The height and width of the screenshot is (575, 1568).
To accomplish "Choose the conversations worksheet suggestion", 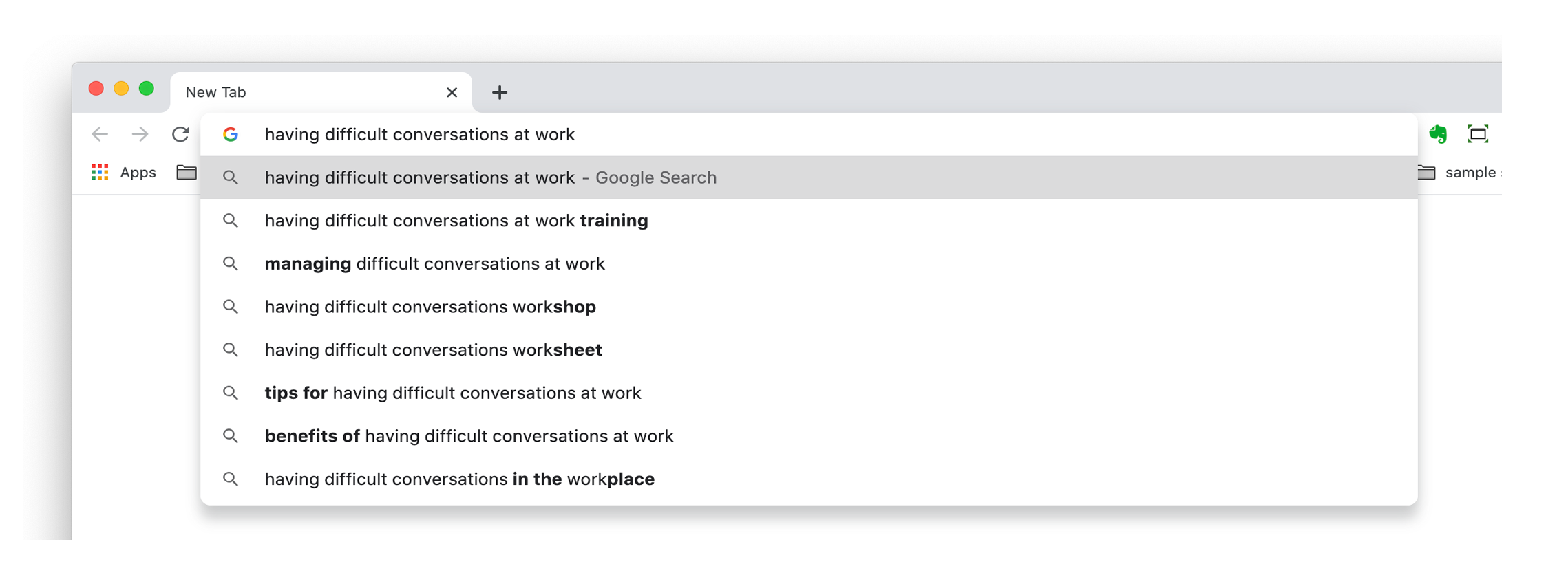I will (x=809, y=349).
